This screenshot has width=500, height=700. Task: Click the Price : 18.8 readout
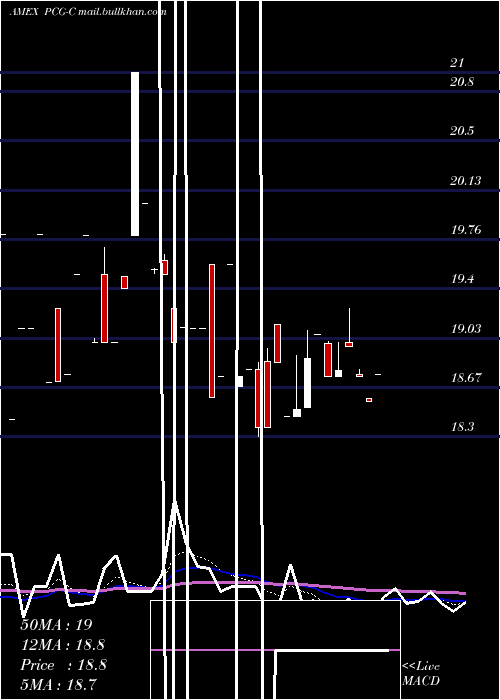(63, 665)
